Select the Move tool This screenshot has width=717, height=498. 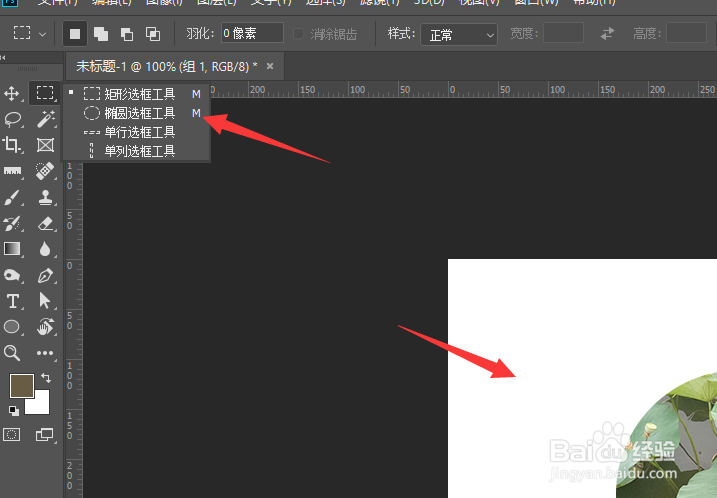[12, 93]
